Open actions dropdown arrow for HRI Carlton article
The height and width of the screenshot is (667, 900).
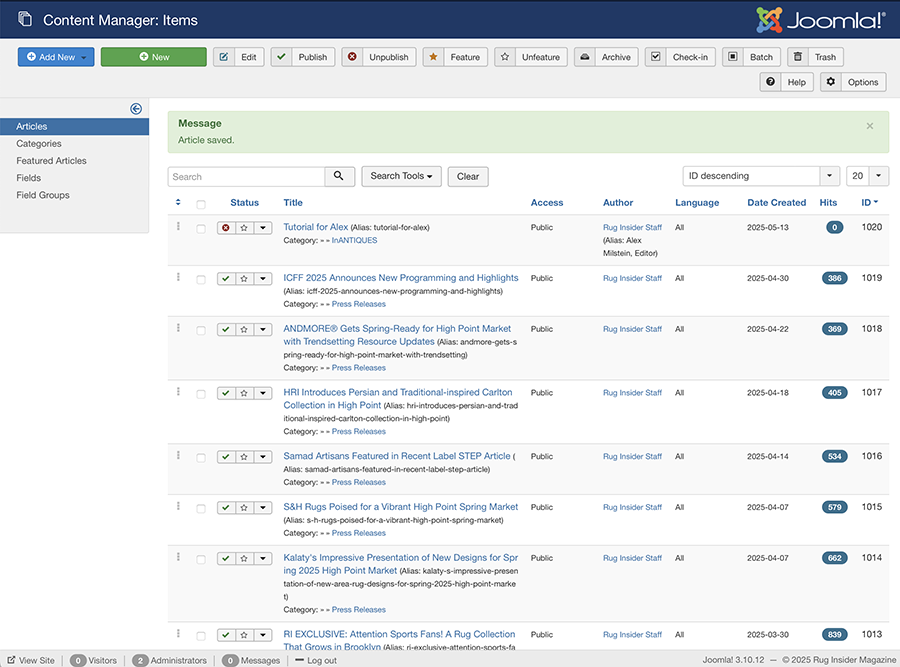pyautogui.click(x=263, y=394)
